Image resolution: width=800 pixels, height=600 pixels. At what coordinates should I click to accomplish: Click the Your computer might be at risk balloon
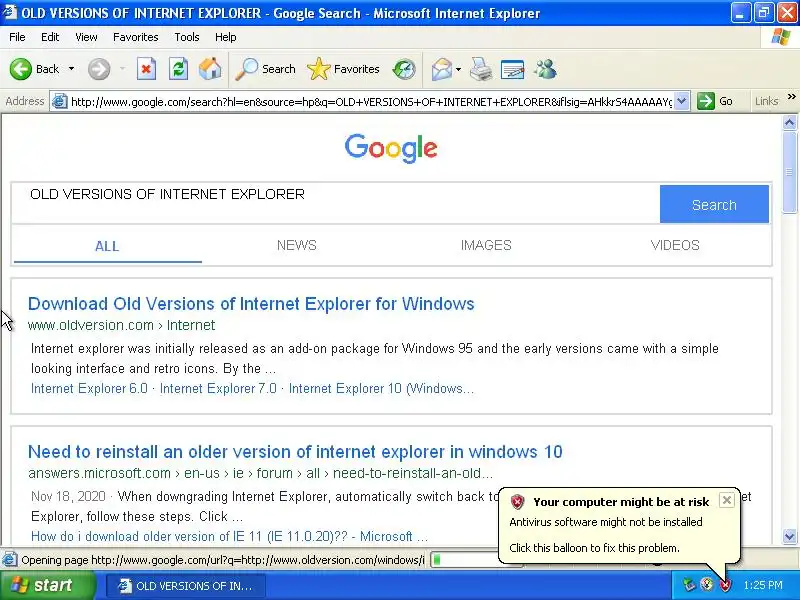click(x=620, y=526)
